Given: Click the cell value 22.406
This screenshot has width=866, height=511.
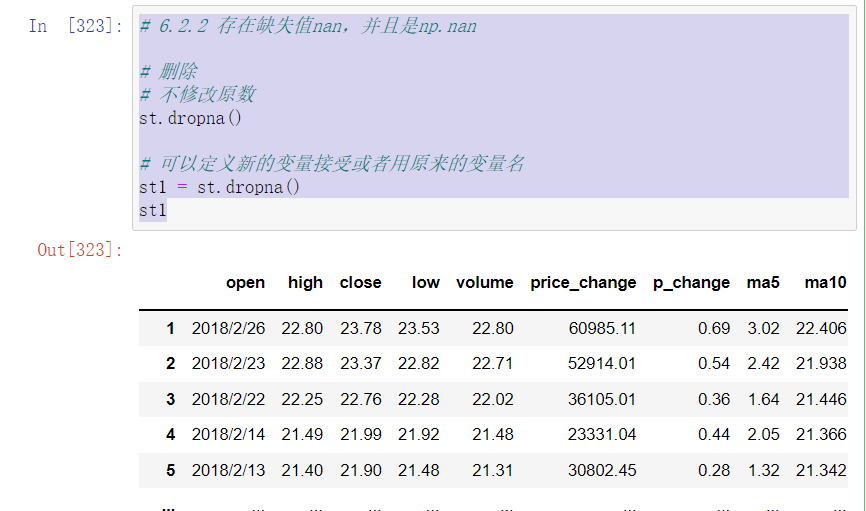Looking at the screenshot, I should pos(821,328).
